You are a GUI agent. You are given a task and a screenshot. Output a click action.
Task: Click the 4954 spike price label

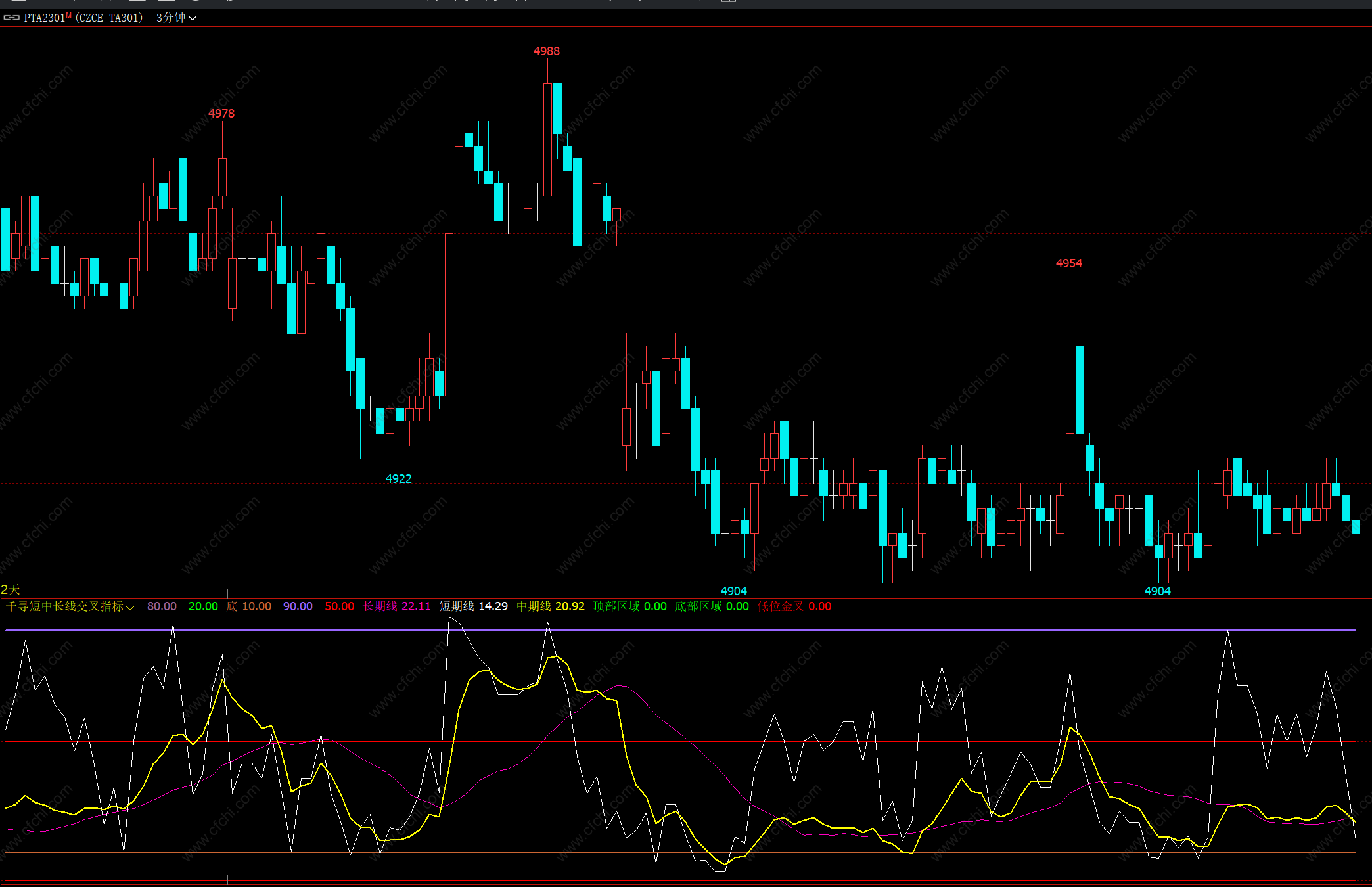pos(1068,263)
